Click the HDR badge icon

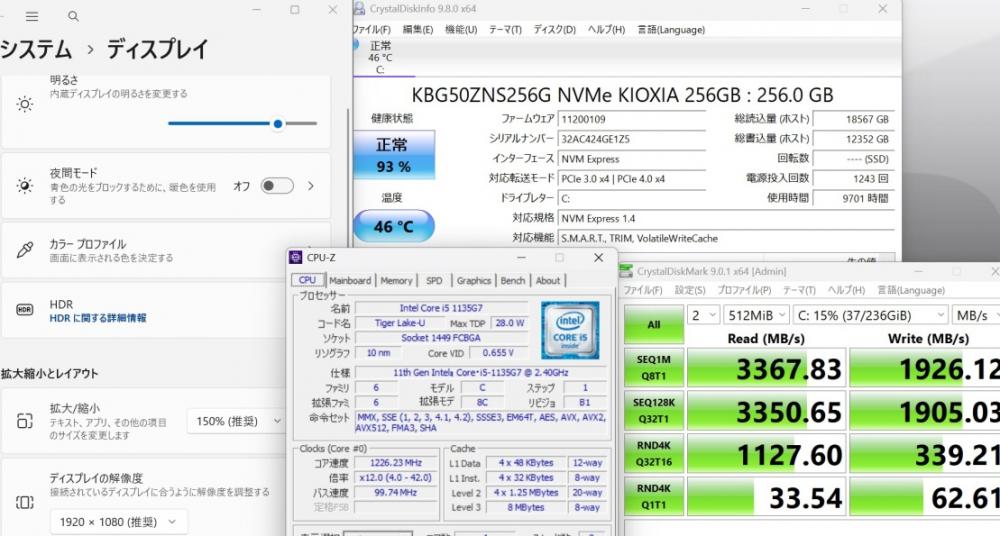pyautogui.click(x=25, y=309)
